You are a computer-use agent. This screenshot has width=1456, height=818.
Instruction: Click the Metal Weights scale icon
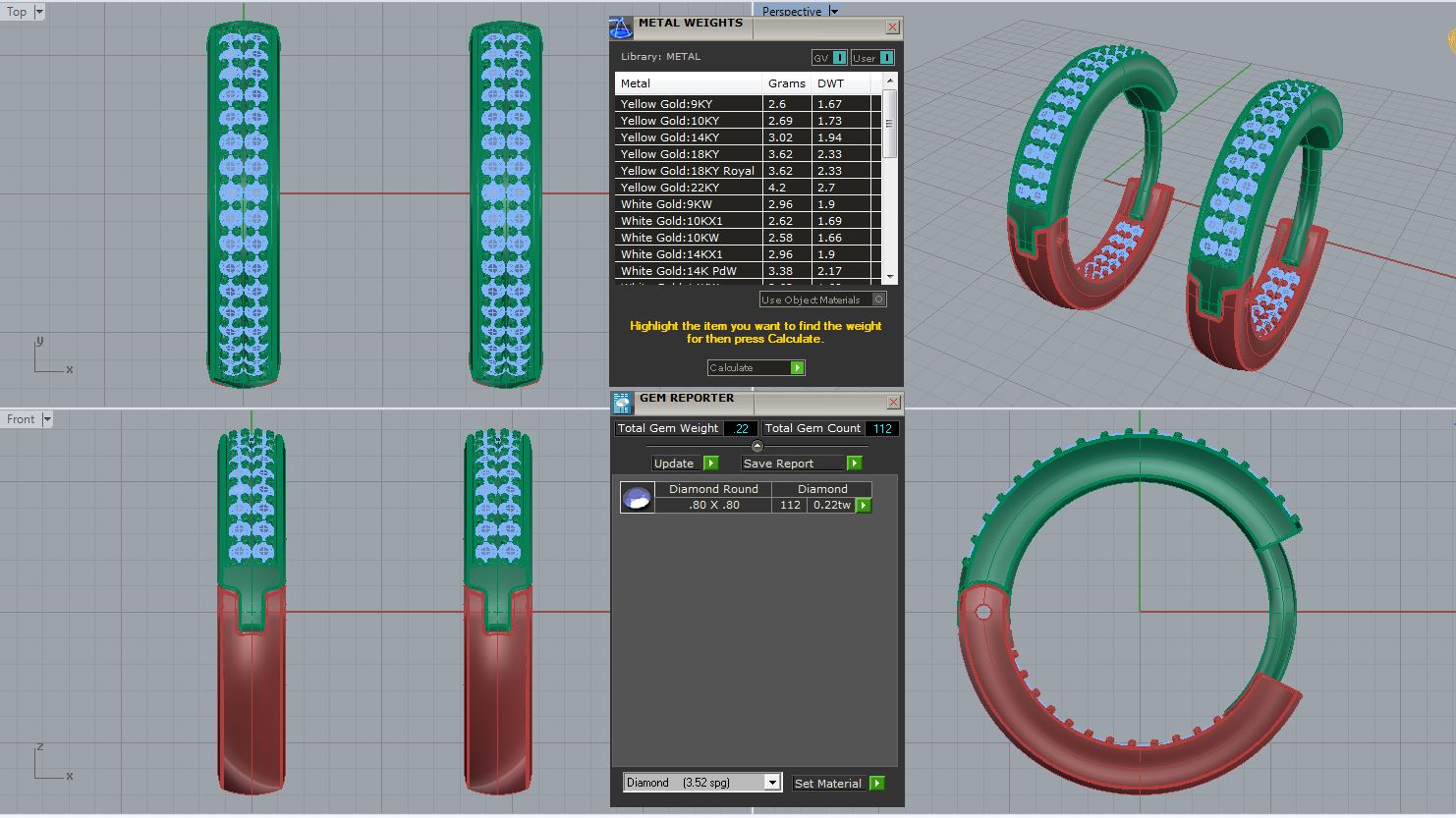point(621,27)
